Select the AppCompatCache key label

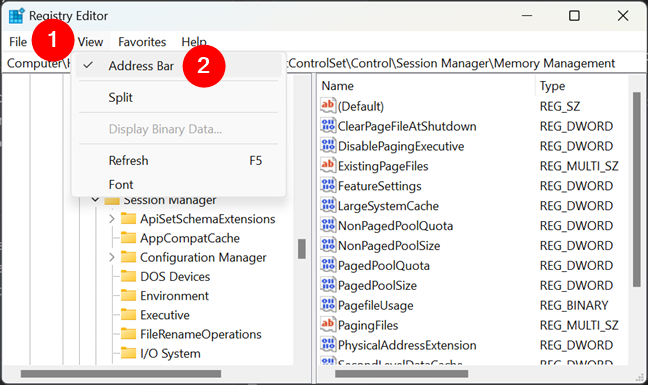point(190,238)
